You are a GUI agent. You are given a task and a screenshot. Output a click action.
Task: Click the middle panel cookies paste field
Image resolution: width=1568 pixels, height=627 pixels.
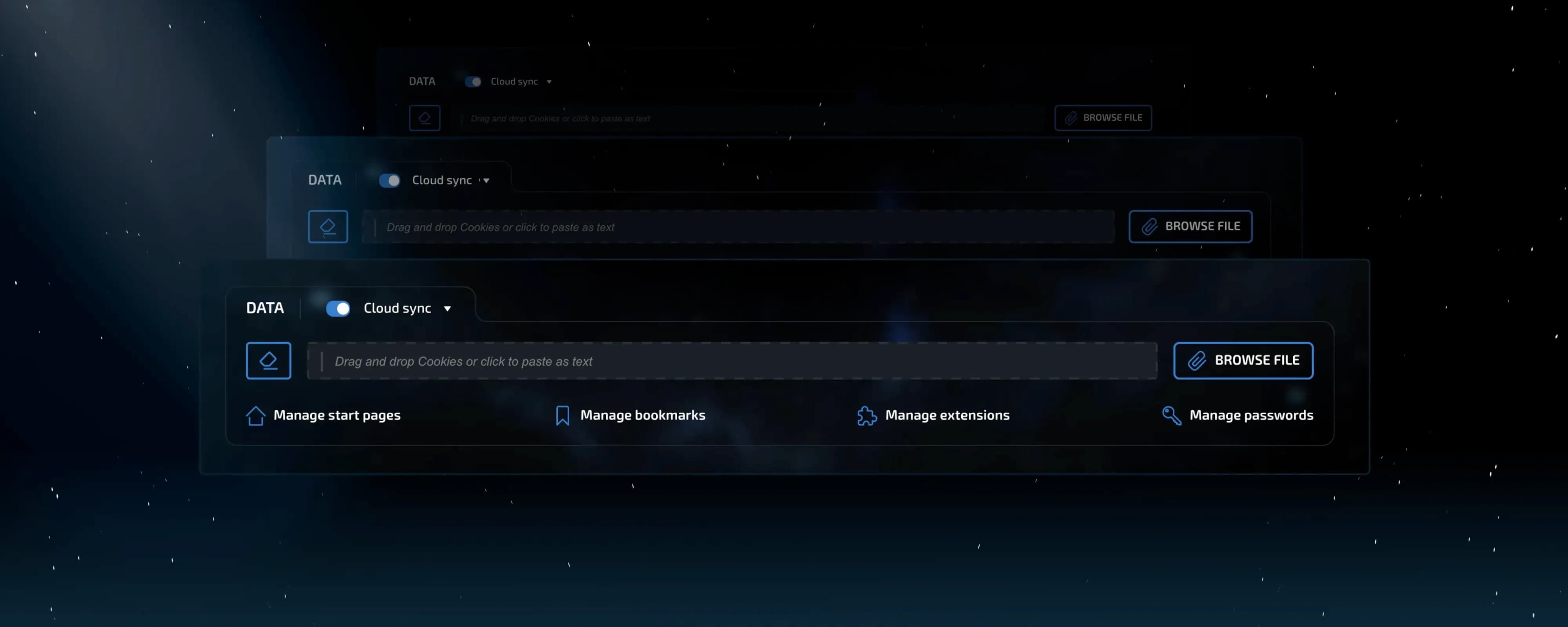[x=738, y=227]
